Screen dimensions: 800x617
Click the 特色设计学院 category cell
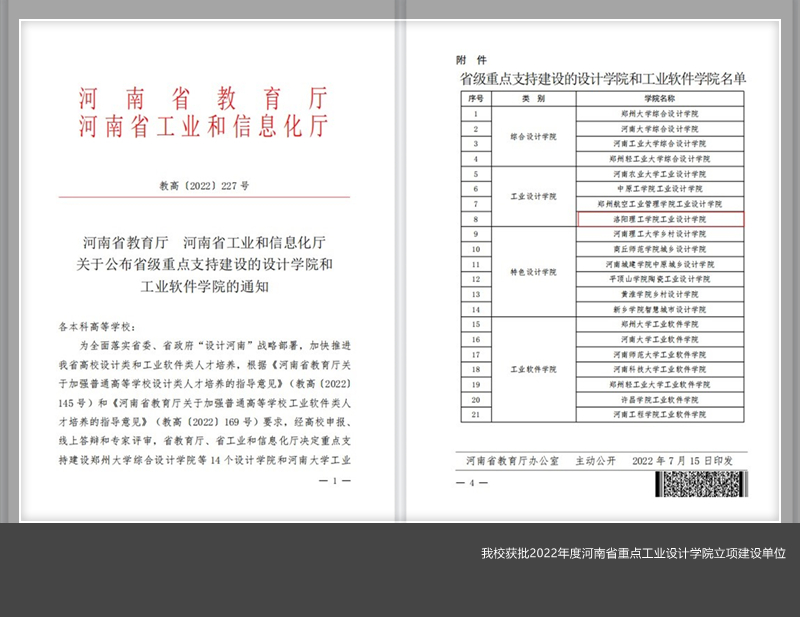point(533,271)
